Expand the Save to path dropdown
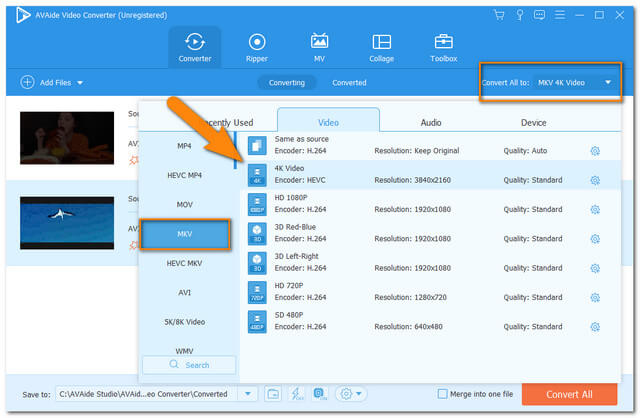Screen dimensions: 640x418 248,394
